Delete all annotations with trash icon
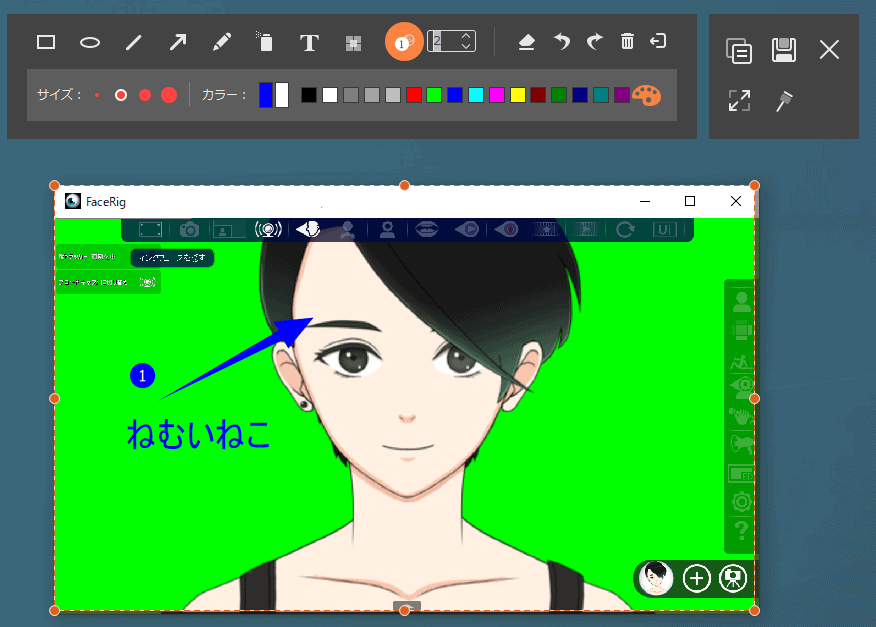This screenshot has height=627, width=876. point(627,42)
